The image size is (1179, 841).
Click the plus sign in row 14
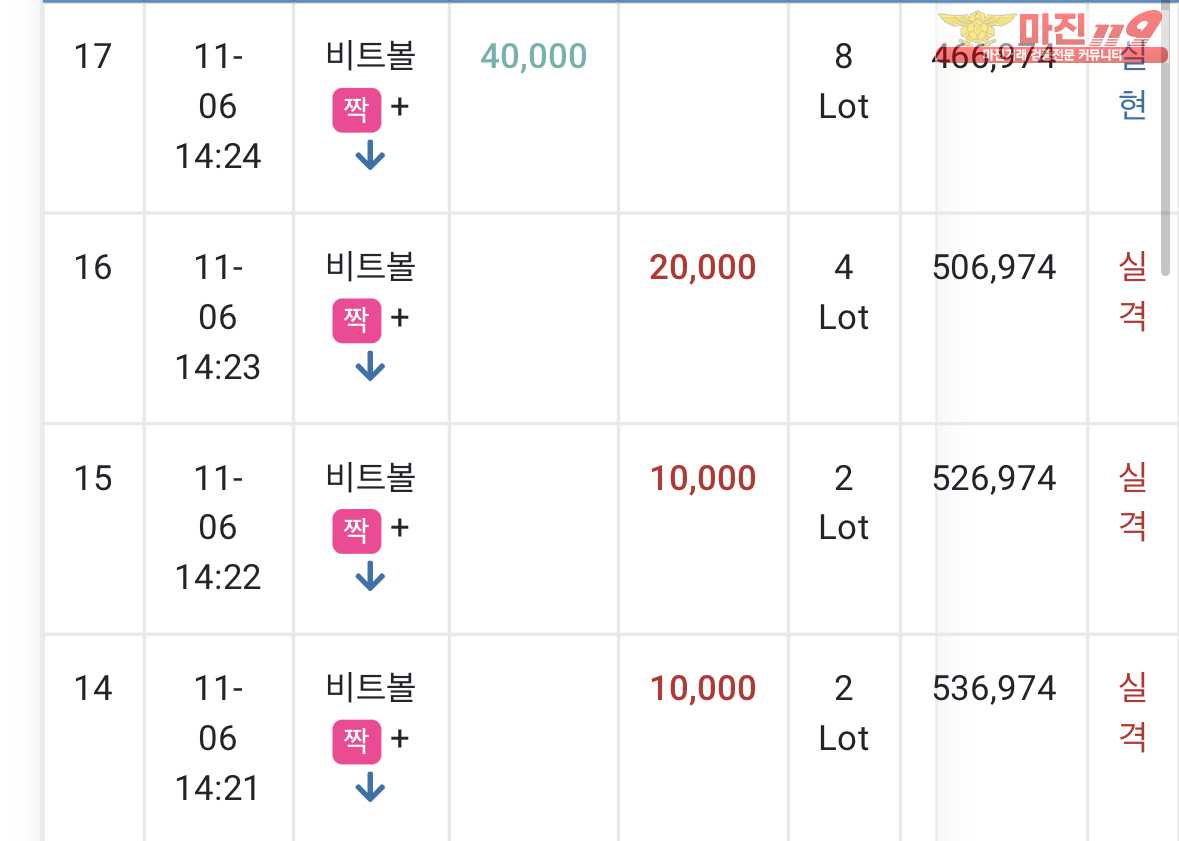coord(400,739)
